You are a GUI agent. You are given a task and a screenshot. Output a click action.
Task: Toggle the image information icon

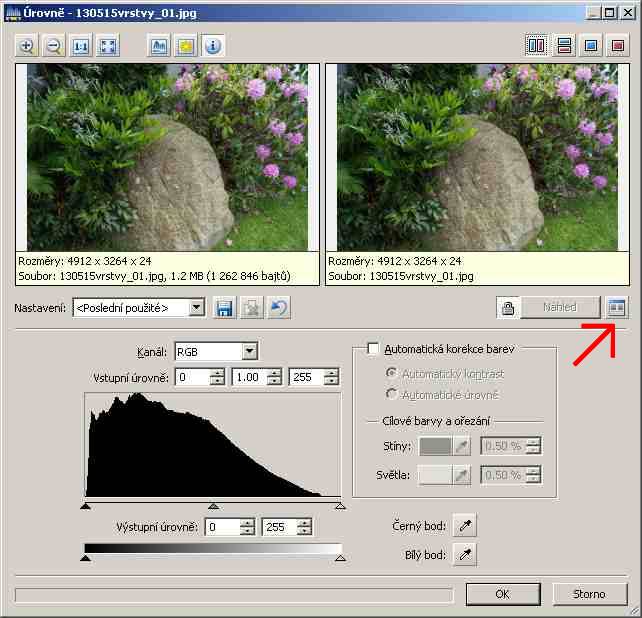(x=213, y=46)
